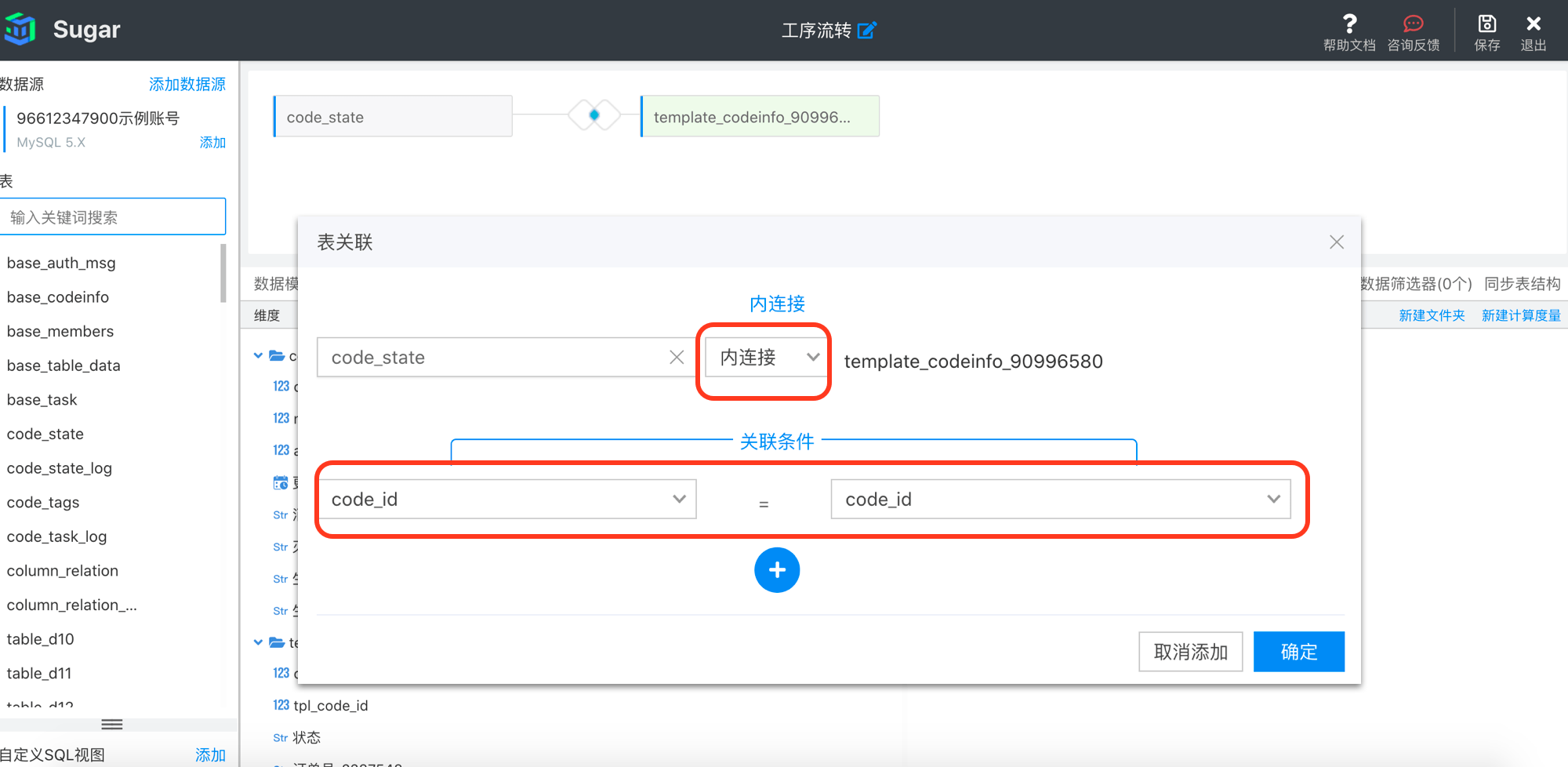
Task: Click the Str icon beside the 状态 field
Action: pyautogui.click(x=280, y=736)
